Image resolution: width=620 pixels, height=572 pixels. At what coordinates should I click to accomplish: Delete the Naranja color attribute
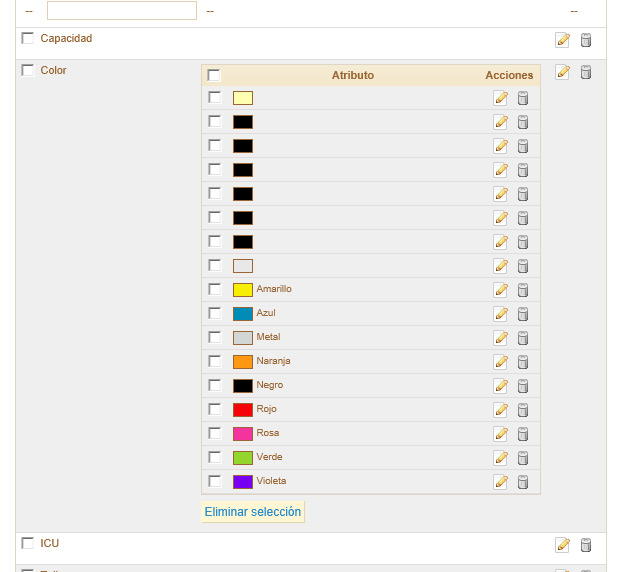click(x=523, y=362)
